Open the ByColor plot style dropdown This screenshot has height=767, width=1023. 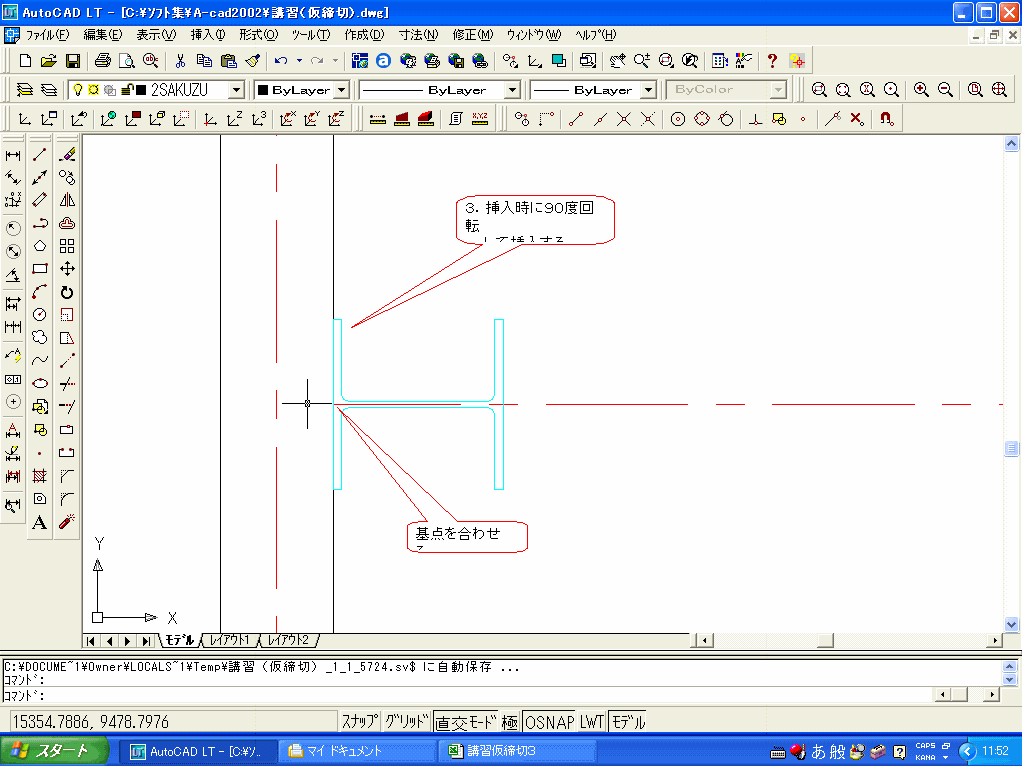point(778,90)
